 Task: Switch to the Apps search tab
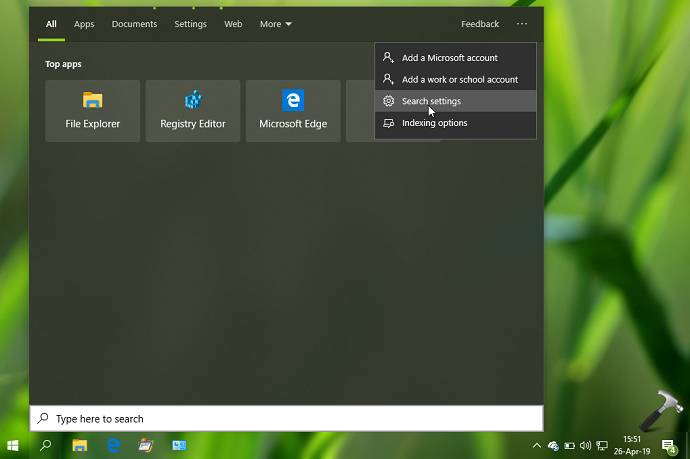[84, 24]
